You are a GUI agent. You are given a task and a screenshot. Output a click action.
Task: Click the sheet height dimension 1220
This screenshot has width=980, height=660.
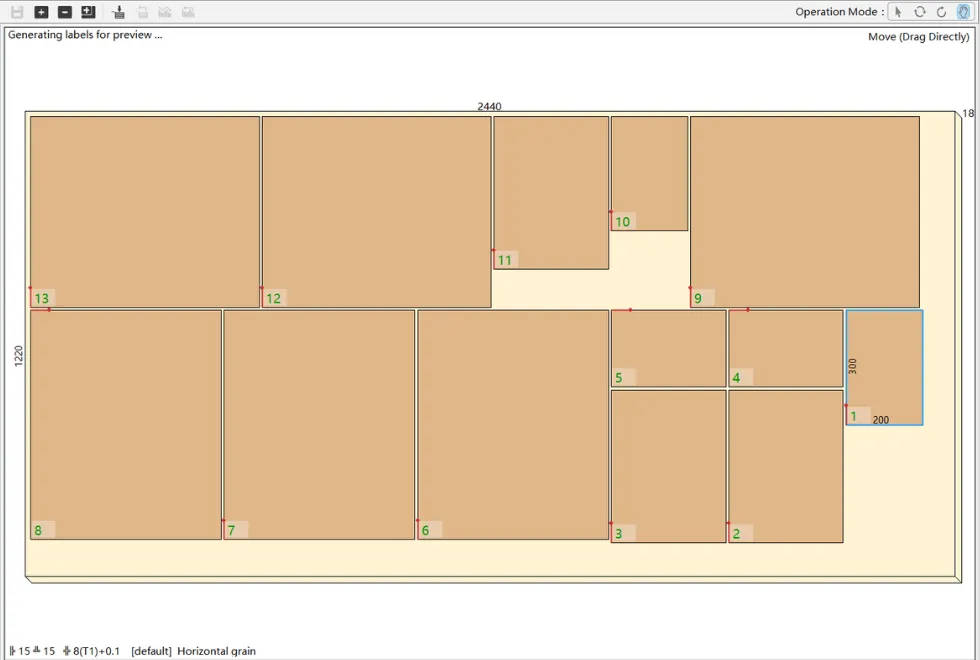tap(19, 356)
